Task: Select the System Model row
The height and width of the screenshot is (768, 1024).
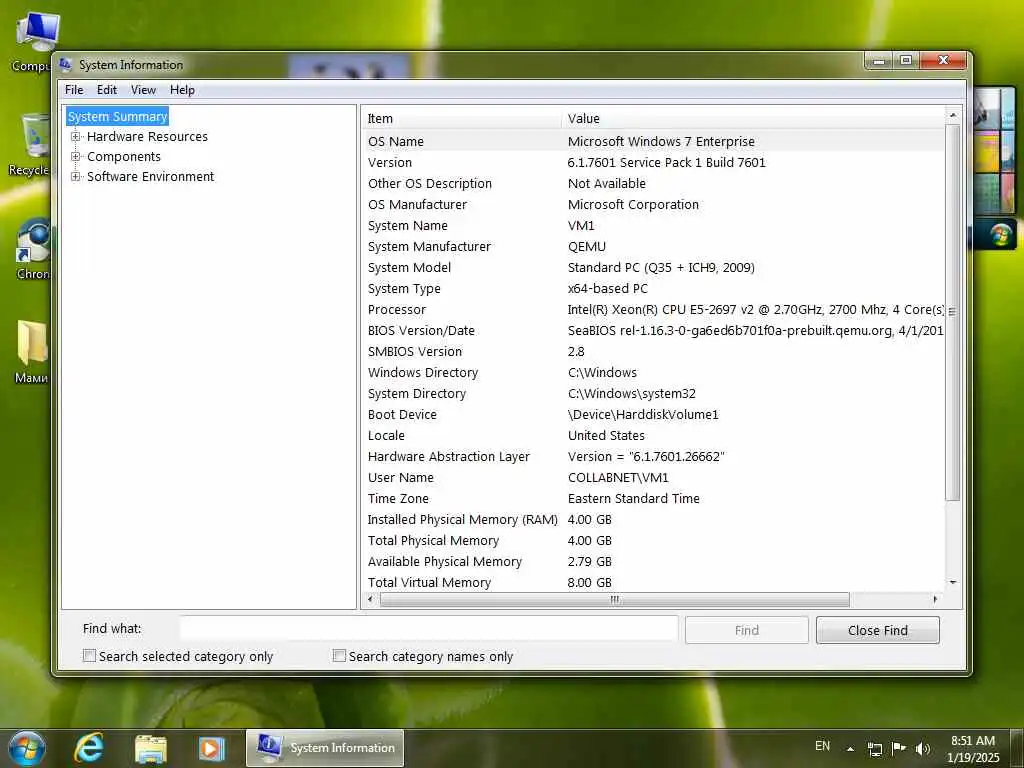Action: [653, 267]
